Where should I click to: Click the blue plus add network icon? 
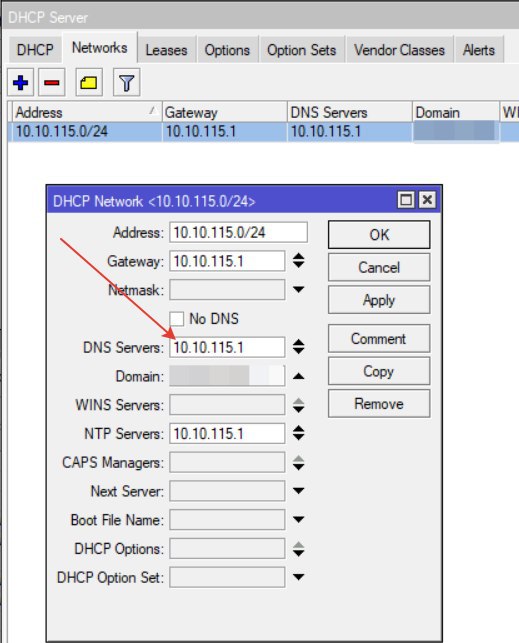20,82
